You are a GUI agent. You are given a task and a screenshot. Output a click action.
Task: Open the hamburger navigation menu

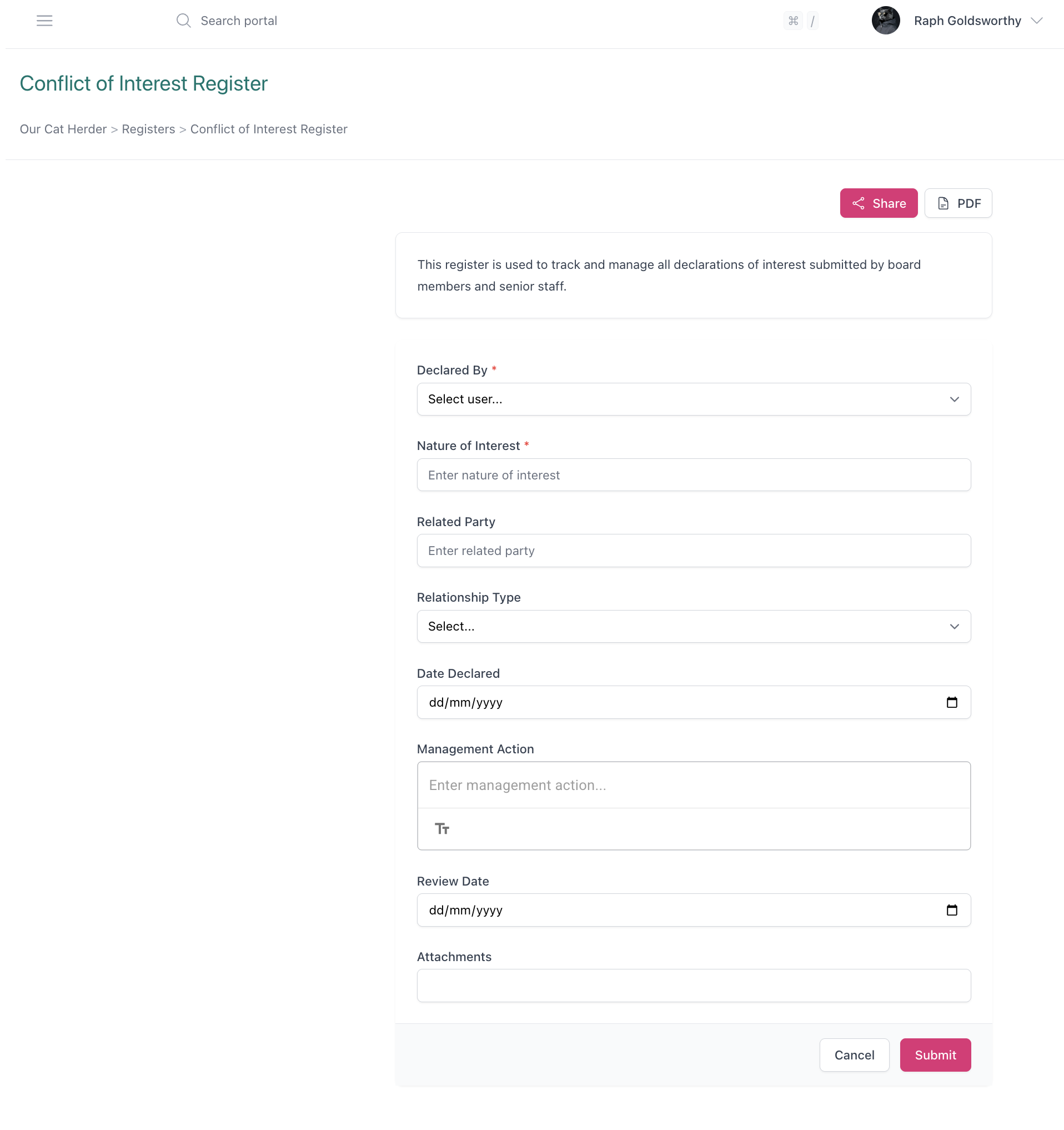(44, 21)
